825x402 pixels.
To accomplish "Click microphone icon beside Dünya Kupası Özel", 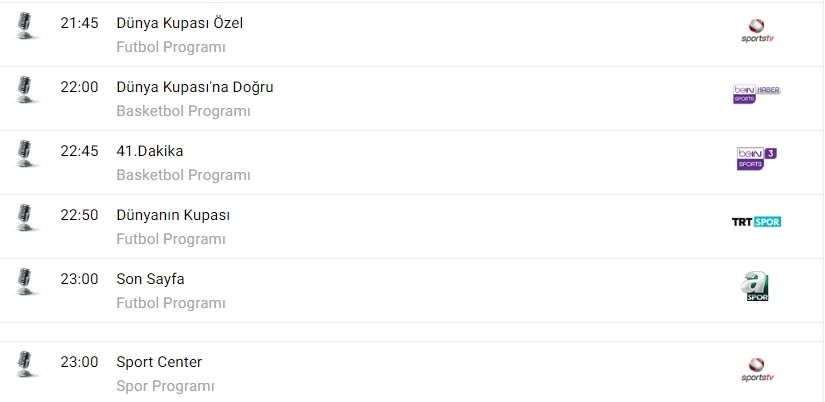I will (27, 26).
